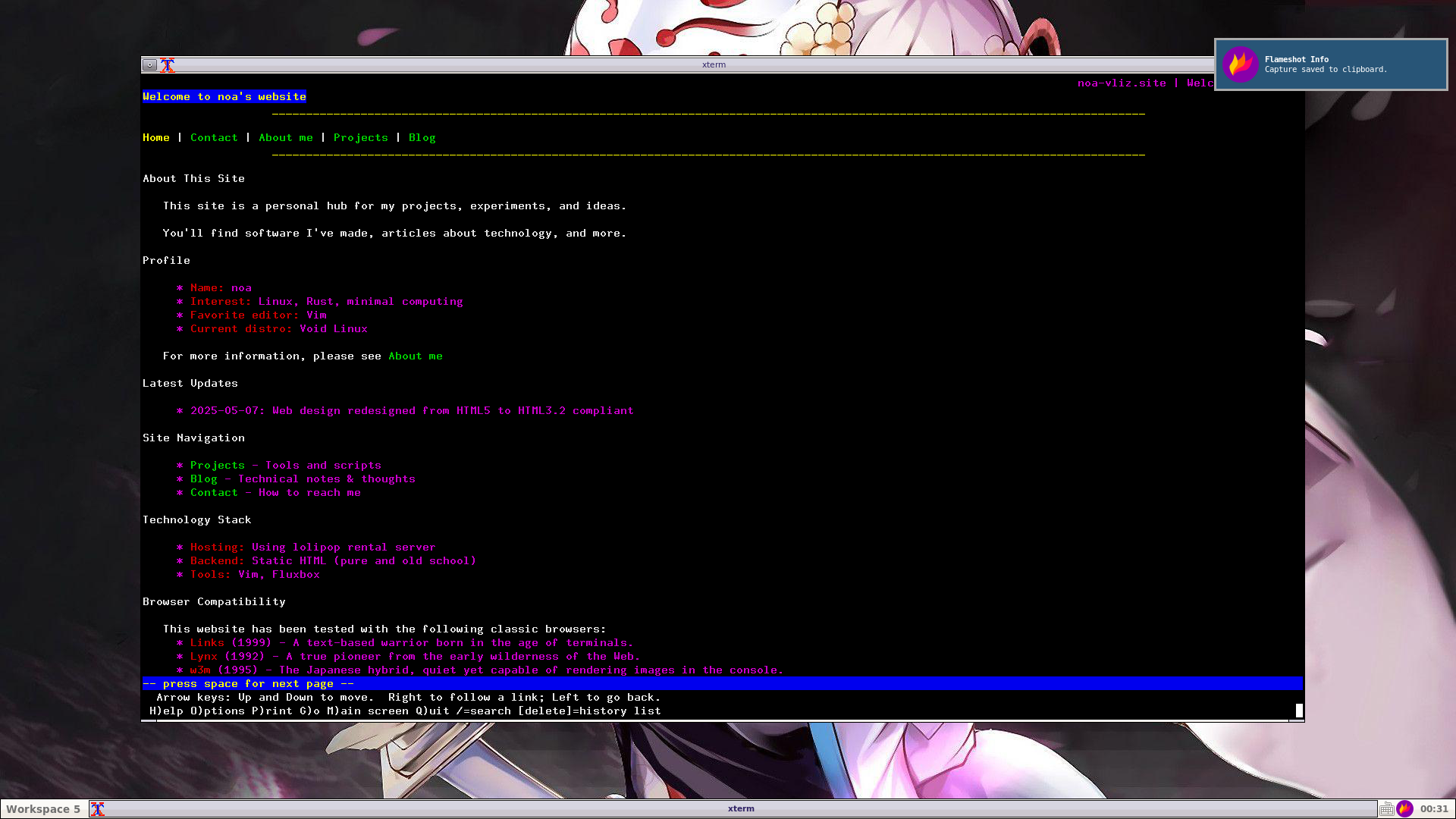Click the xterm icon in the bottom taskbar

coord(98,808)
